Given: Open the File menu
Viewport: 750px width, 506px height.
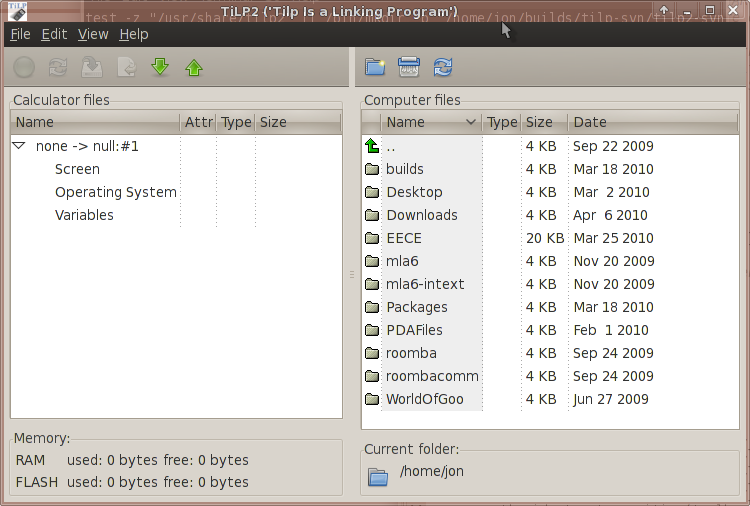Looking at the screenshot, I should [20, 34].
